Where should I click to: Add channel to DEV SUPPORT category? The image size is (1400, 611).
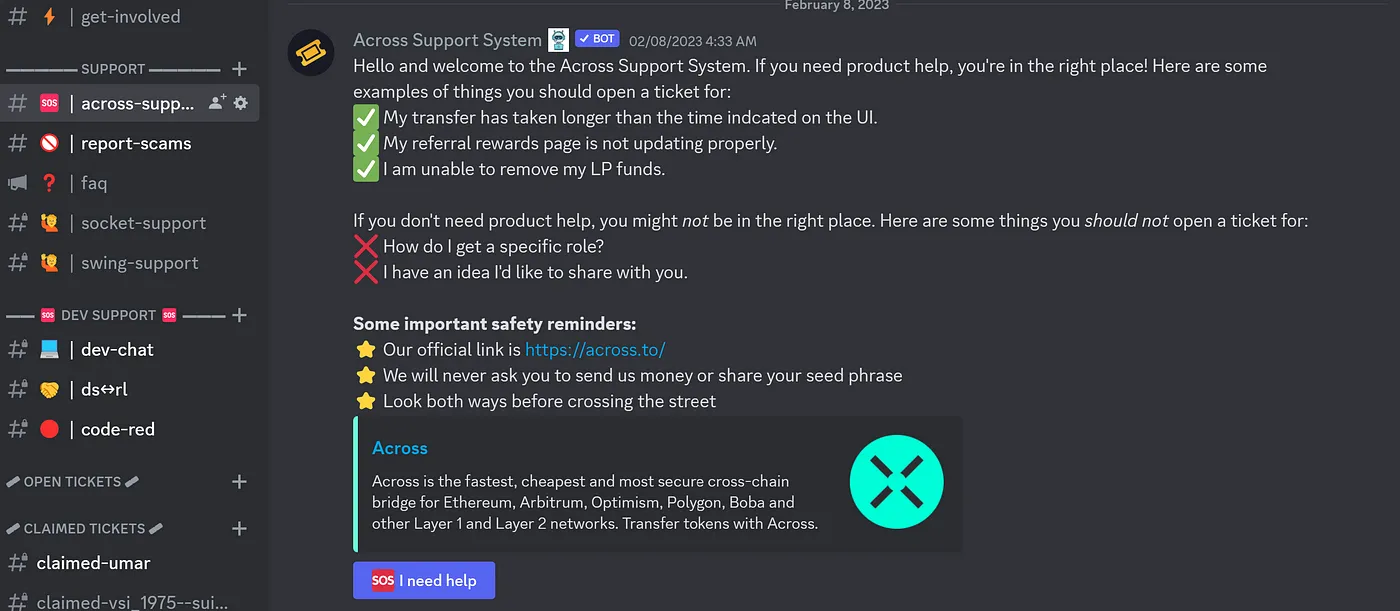pos(239,315)
